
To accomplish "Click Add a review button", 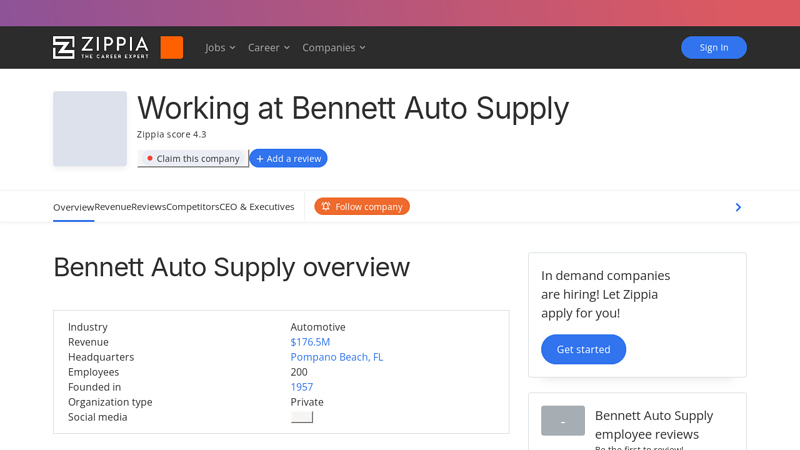I will point(288,158).
